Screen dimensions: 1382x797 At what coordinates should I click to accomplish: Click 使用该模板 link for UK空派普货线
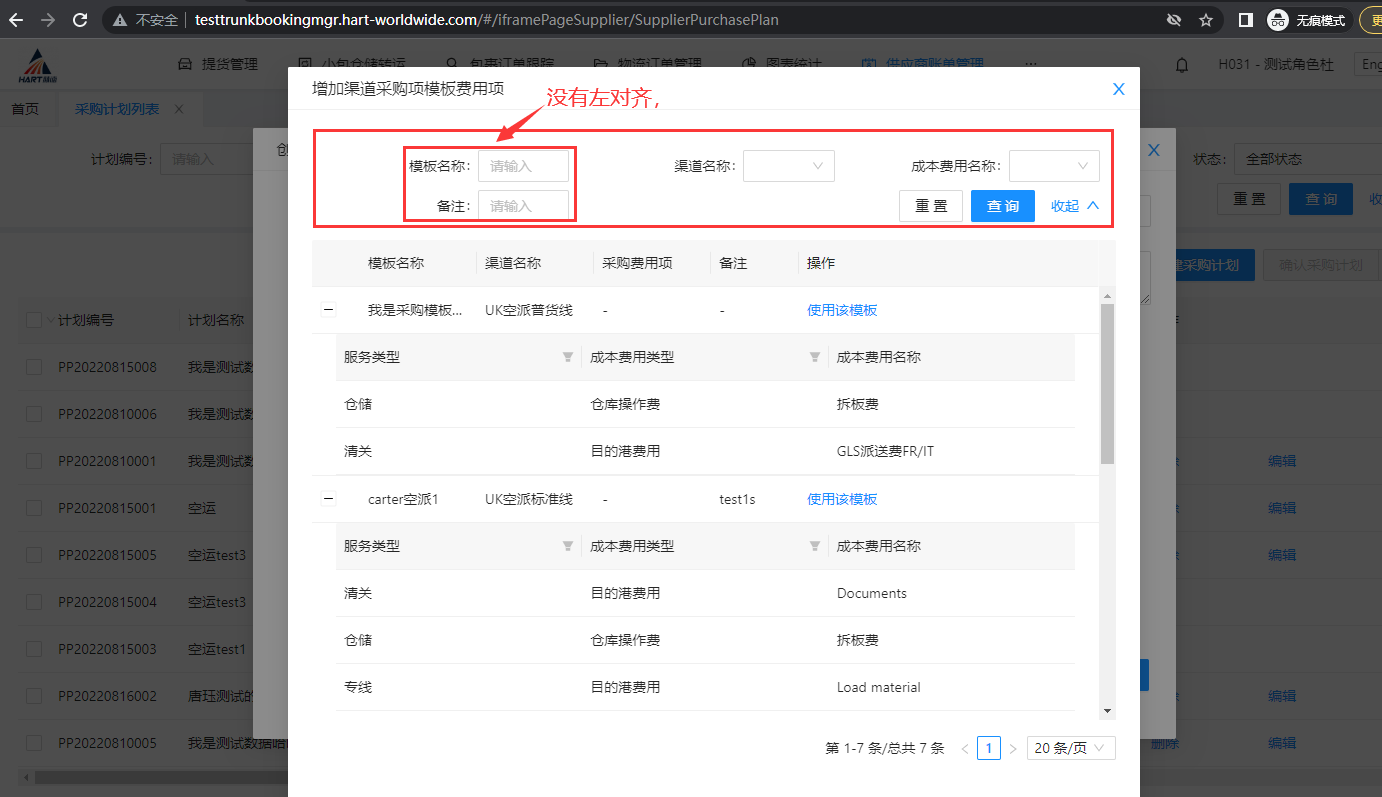tap(842, 310)
